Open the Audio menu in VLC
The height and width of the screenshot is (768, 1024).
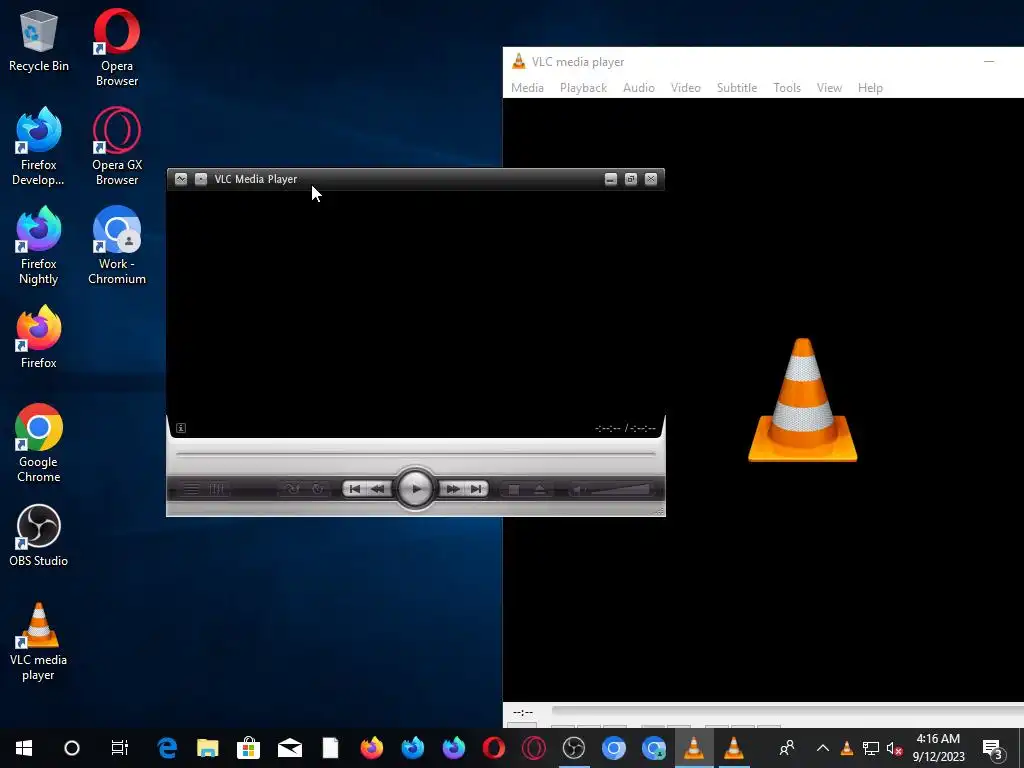(639, 88)
